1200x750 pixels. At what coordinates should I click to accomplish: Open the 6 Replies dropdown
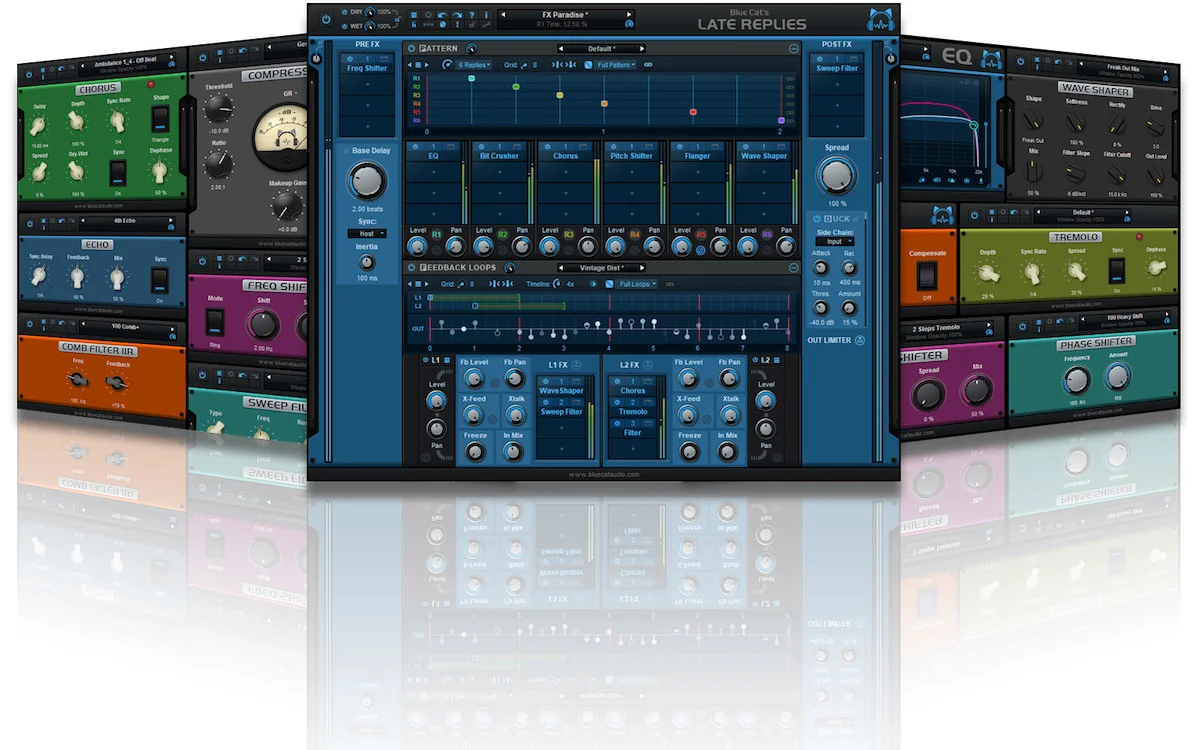click(x=473, y=65)
